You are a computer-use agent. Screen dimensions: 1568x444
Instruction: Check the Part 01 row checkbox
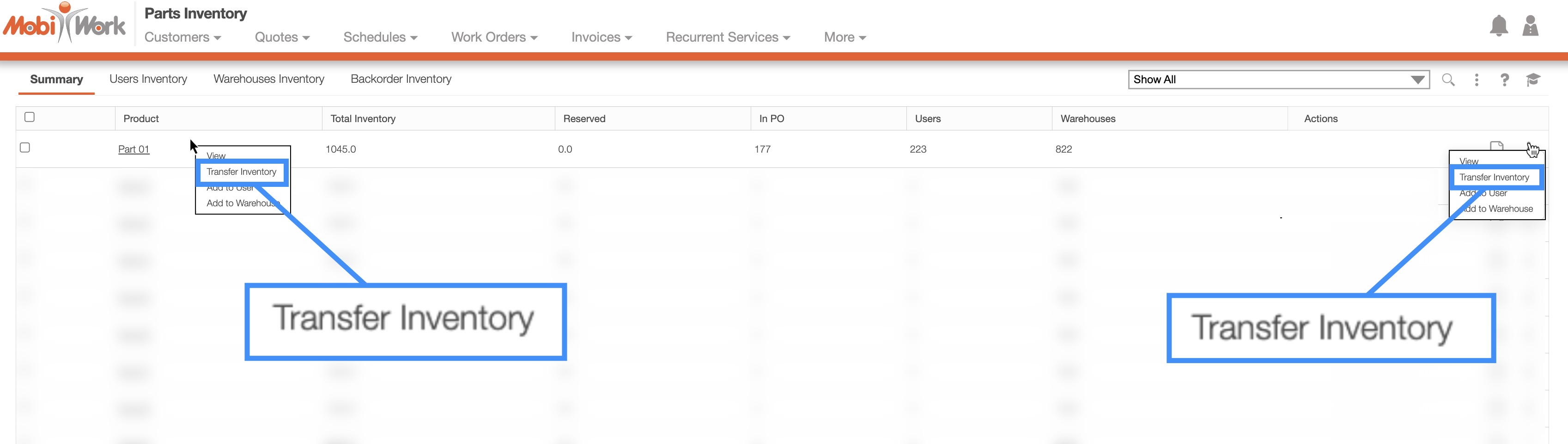point(25,148)
